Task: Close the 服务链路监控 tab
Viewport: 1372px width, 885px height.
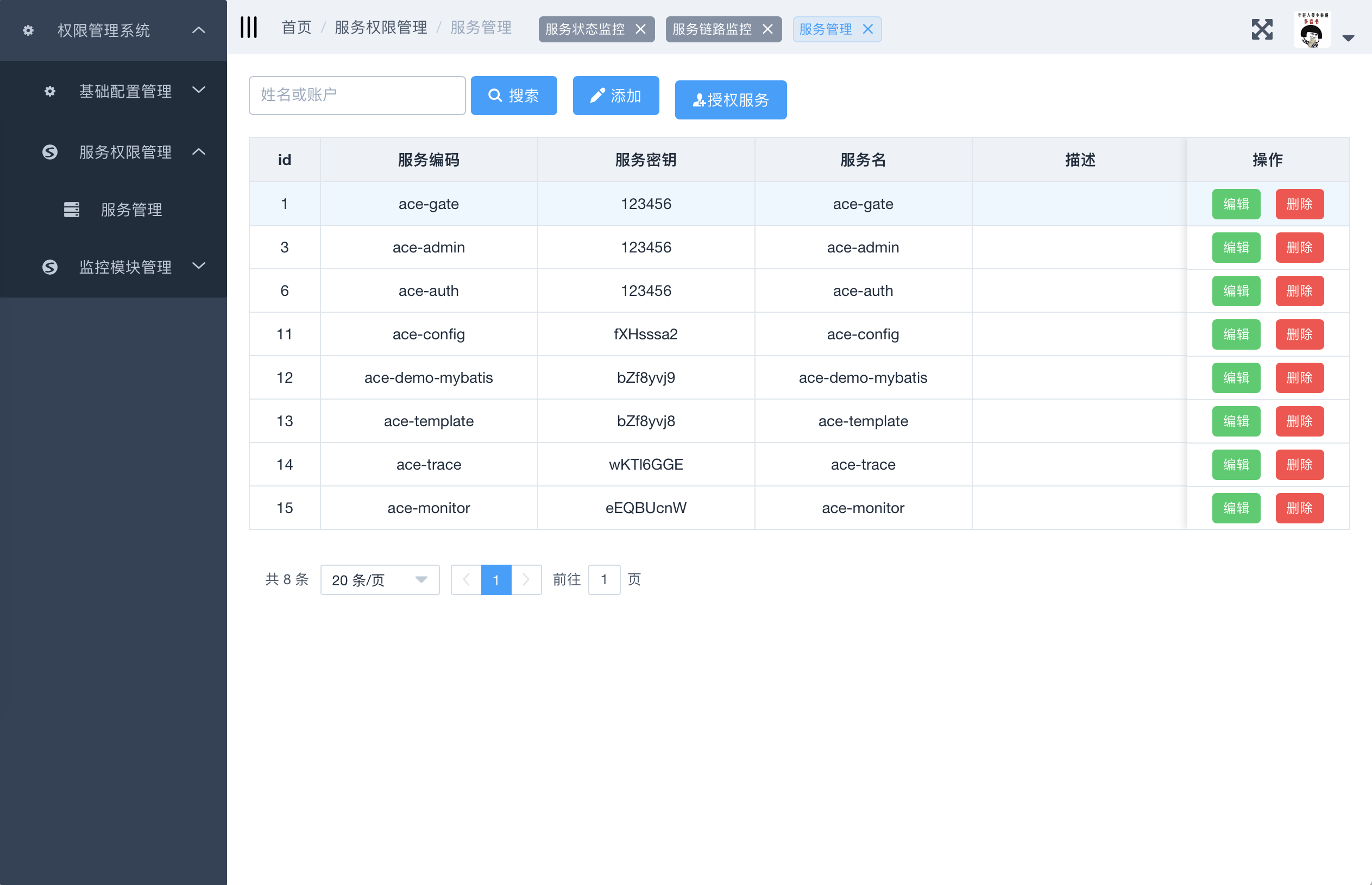Action: [x=767, y=29]
